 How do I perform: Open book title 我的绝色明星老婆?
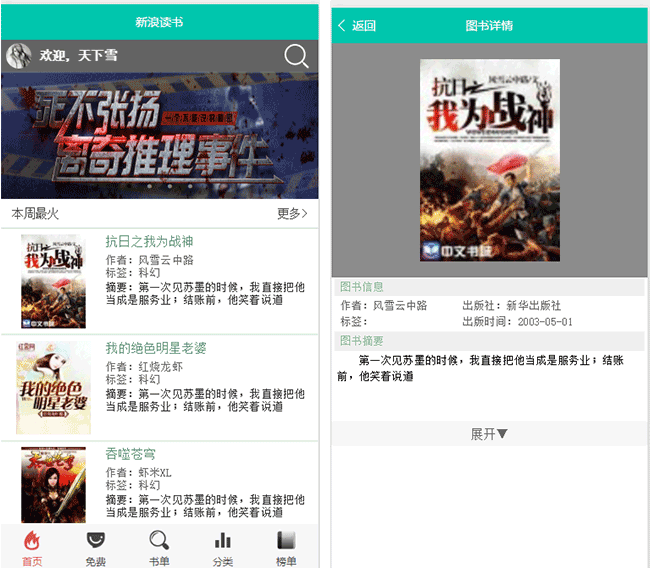[x=156, y=348]
